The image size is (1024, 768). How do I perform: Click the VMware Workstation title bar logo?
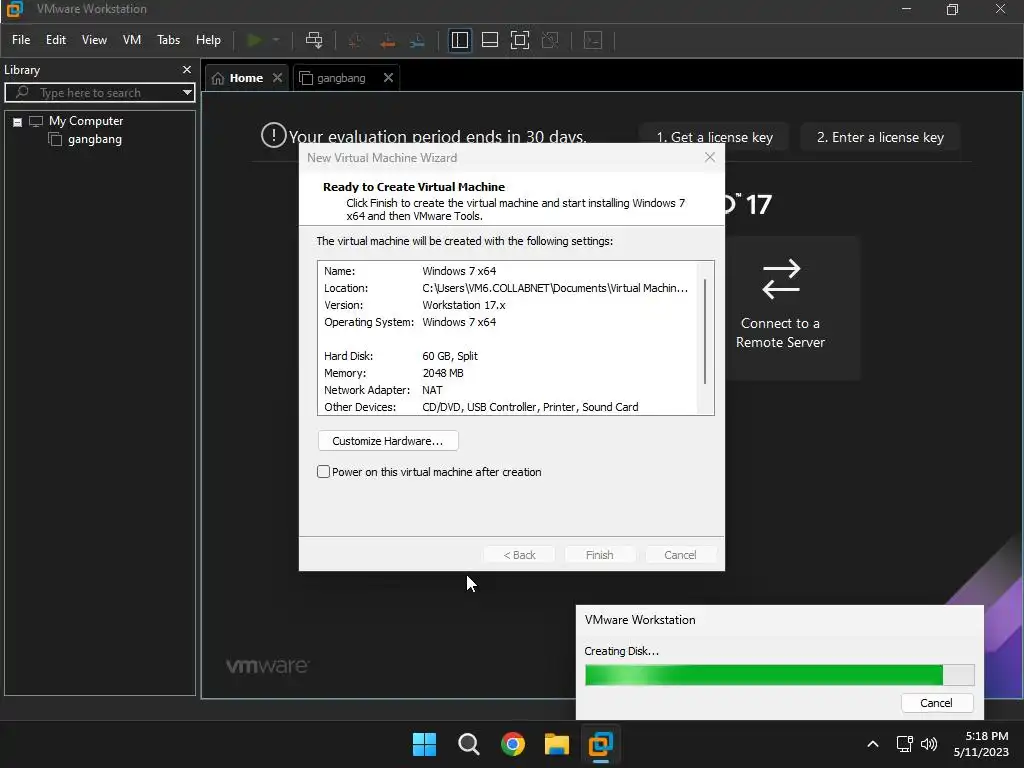click(14, 9)
